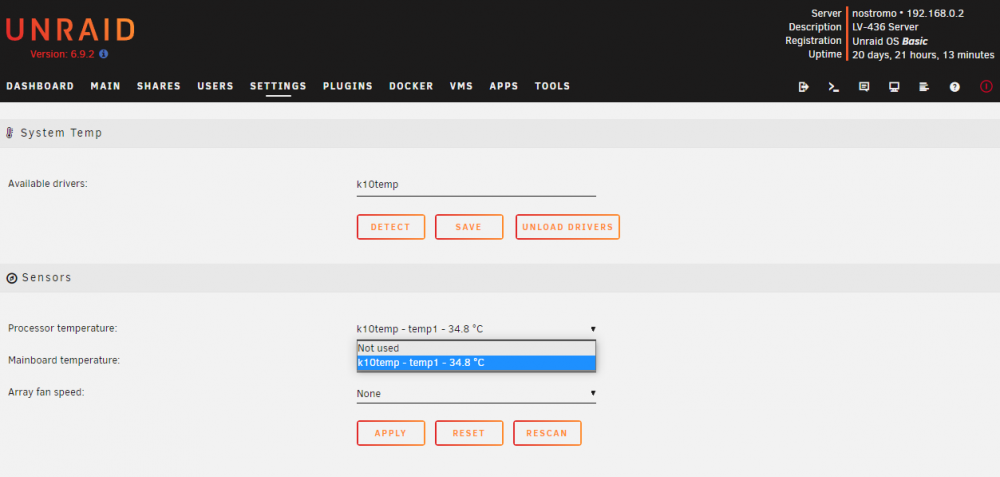1000x477 pixels.
Task: Click the 'Array fan speed:' label
Action: [x=46, y=392]
